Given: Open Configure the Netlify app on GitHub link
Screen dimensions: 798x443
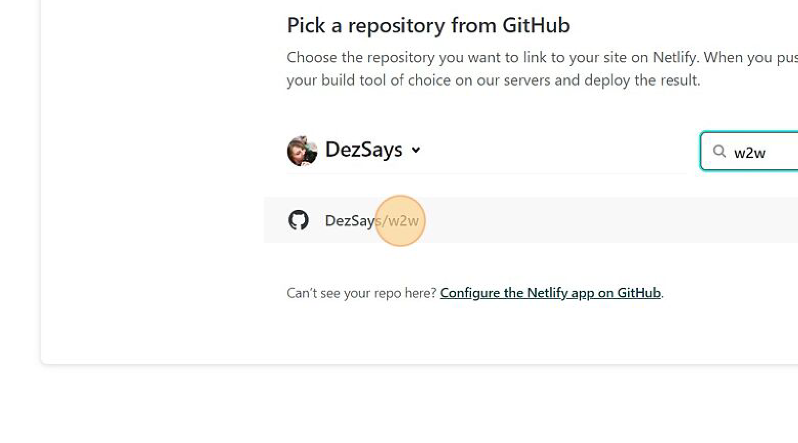Looking at the screenshot, I should (550, 293).
